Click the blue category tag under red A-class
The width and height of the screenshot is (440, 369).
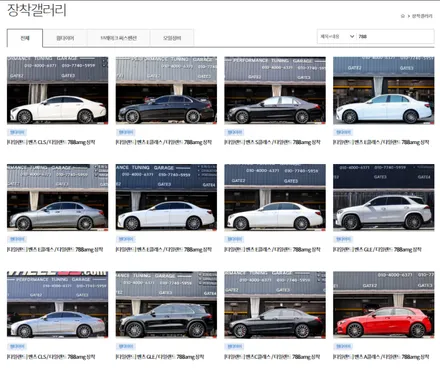click(343, 347)
